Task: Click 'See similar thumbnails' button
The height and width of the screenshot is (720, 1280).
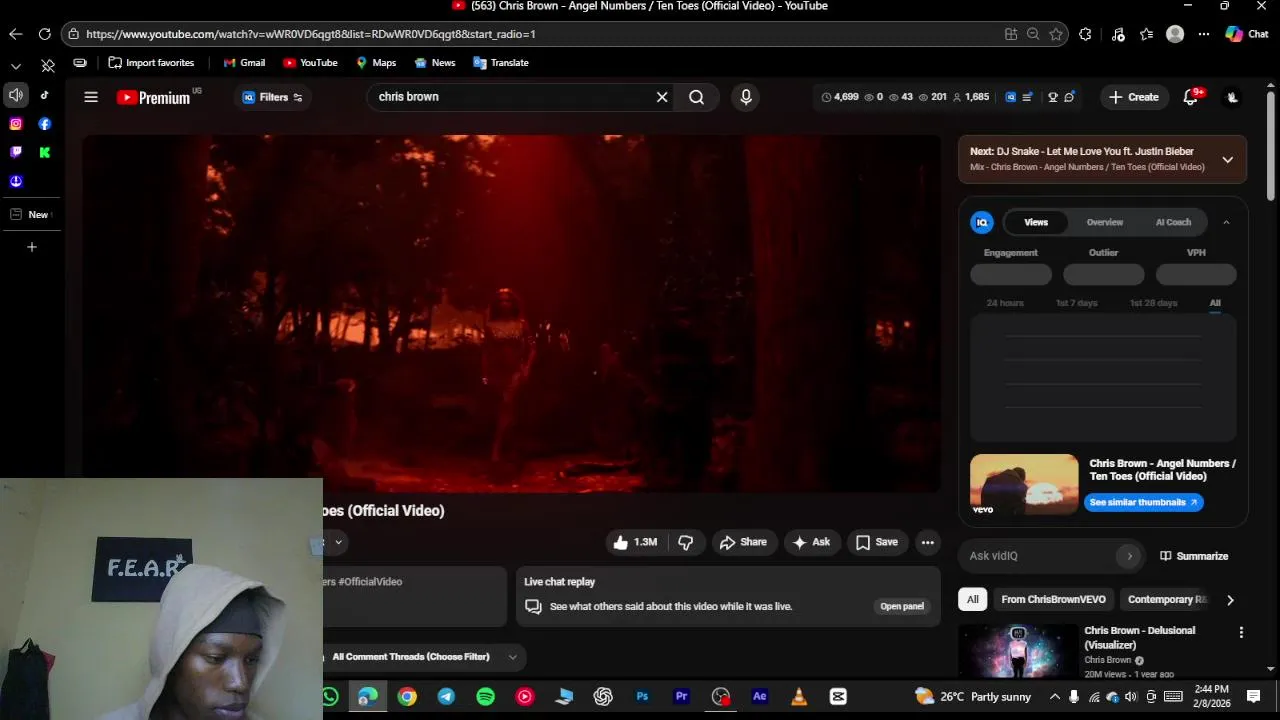Action: tap(1143, 502)
